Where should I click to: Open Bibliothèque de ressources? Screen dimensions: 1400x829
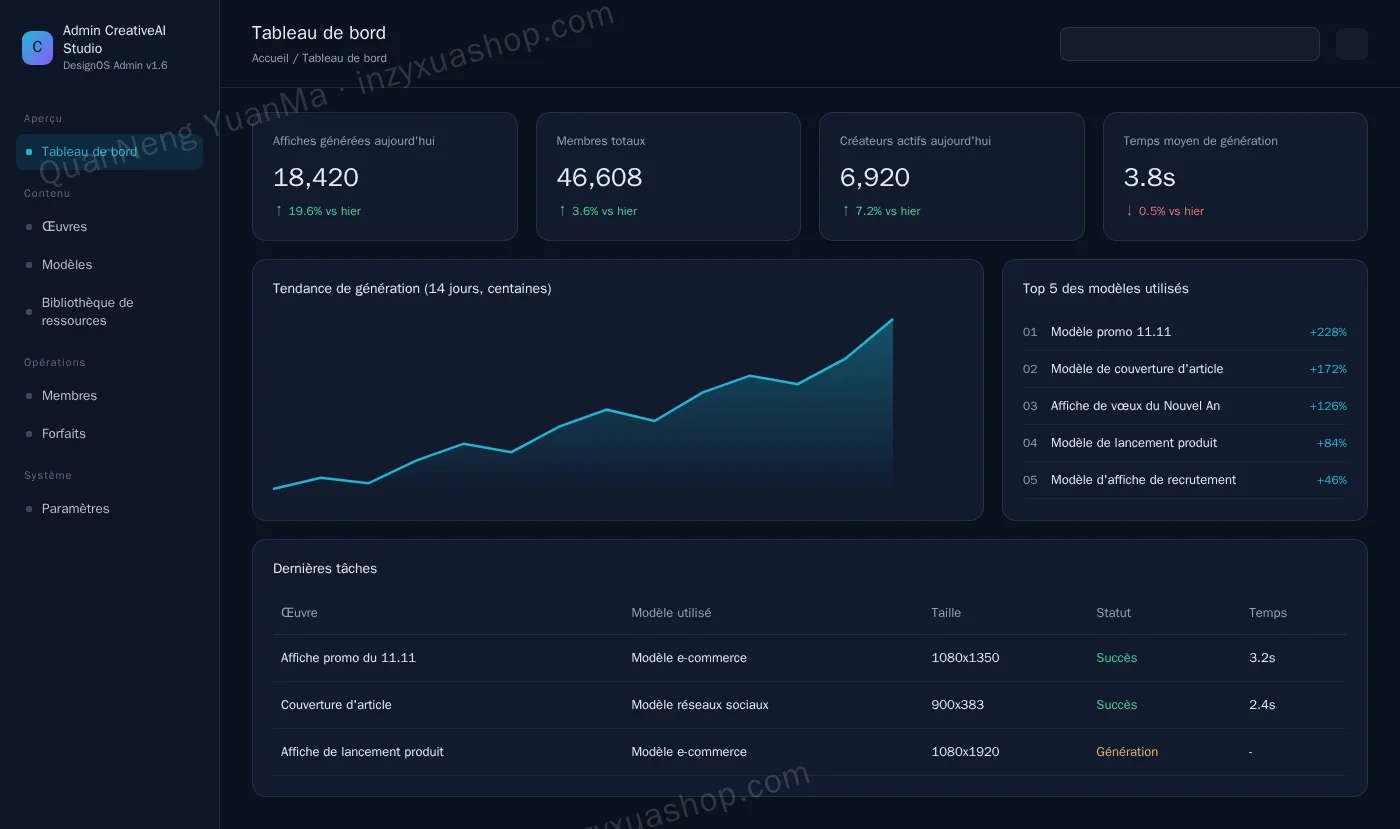tap(109, 312)
